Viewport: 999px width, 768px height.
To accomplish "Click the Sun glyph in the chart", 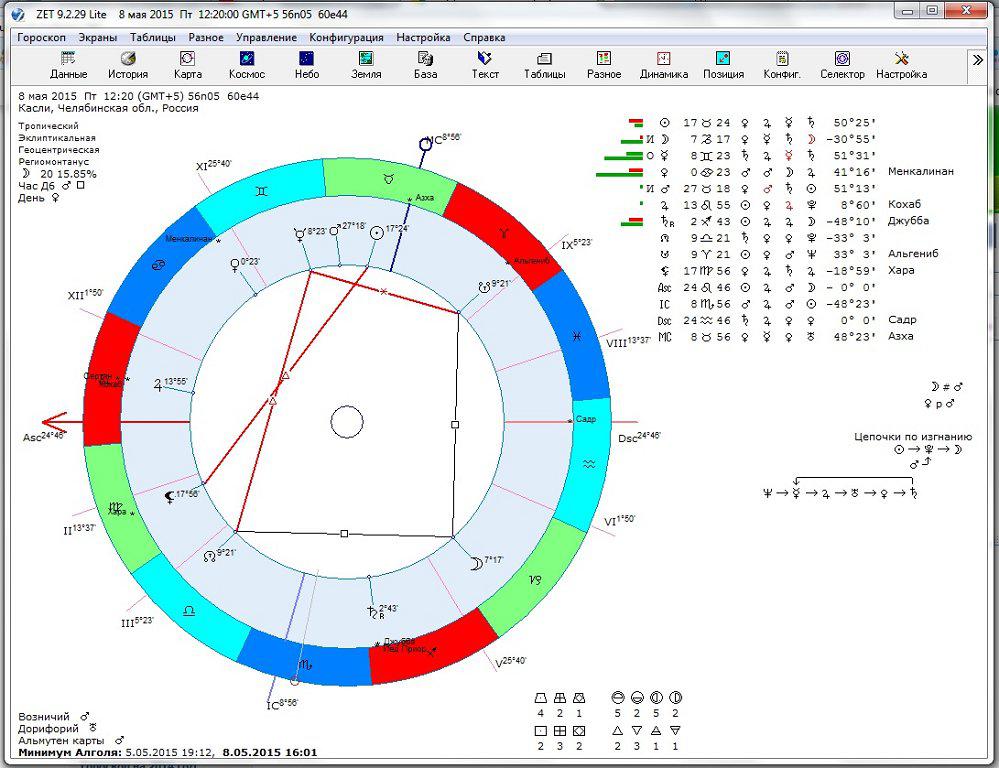I will pyautogui.click(x=377, y=233).
